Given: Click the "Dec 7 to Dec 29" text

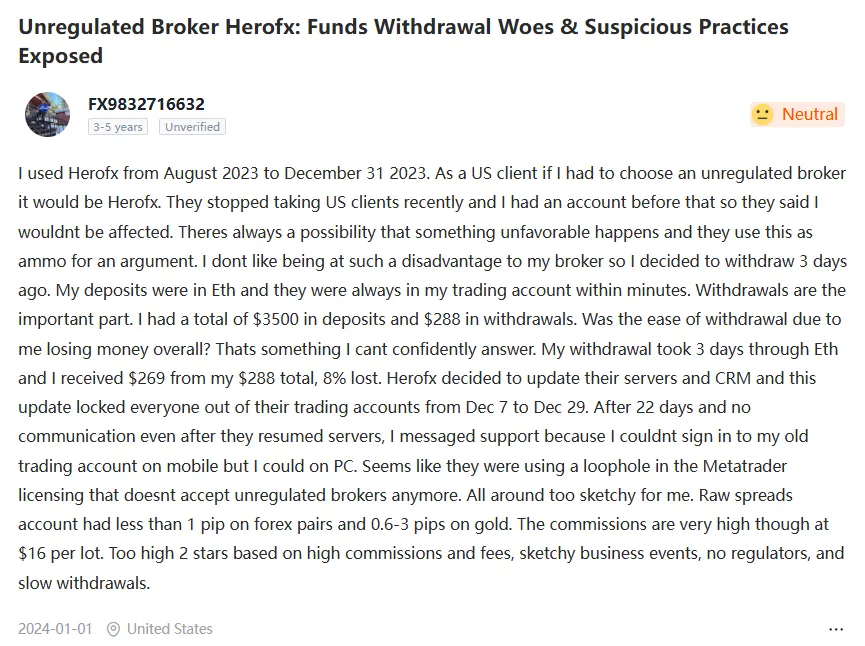Looking at the screenshot, I should (526, 407).
